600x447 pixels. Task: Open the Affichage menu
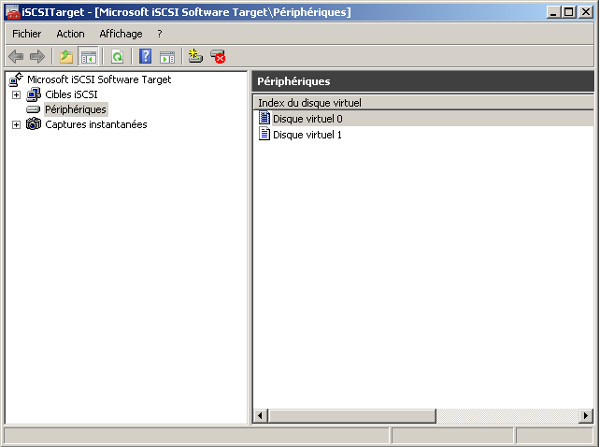click(121, 34)
